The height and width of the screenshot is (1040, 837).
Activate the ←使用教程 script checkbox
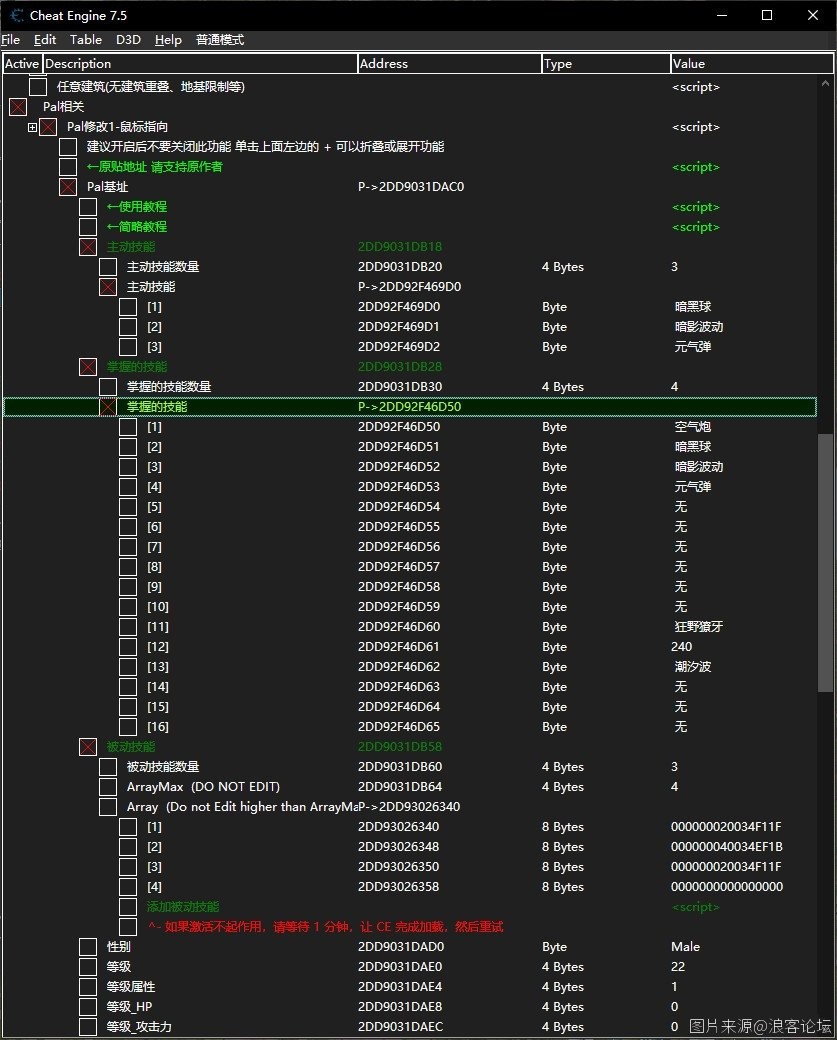coord(88,207)
